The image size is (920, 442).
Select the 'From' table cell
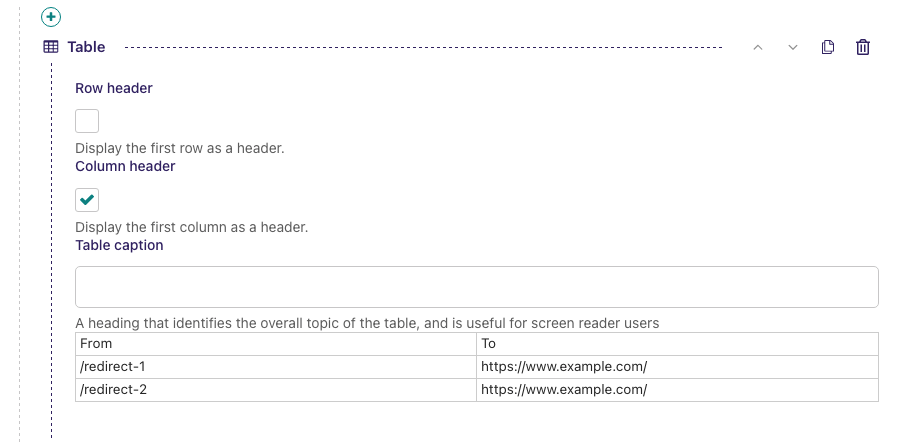276,344
